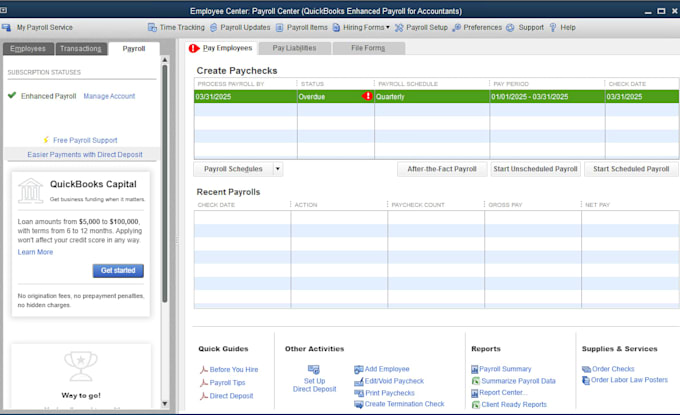
Task: Click the Payroll Schedules button
Action: pyautogui.click(x=233, y=169)
